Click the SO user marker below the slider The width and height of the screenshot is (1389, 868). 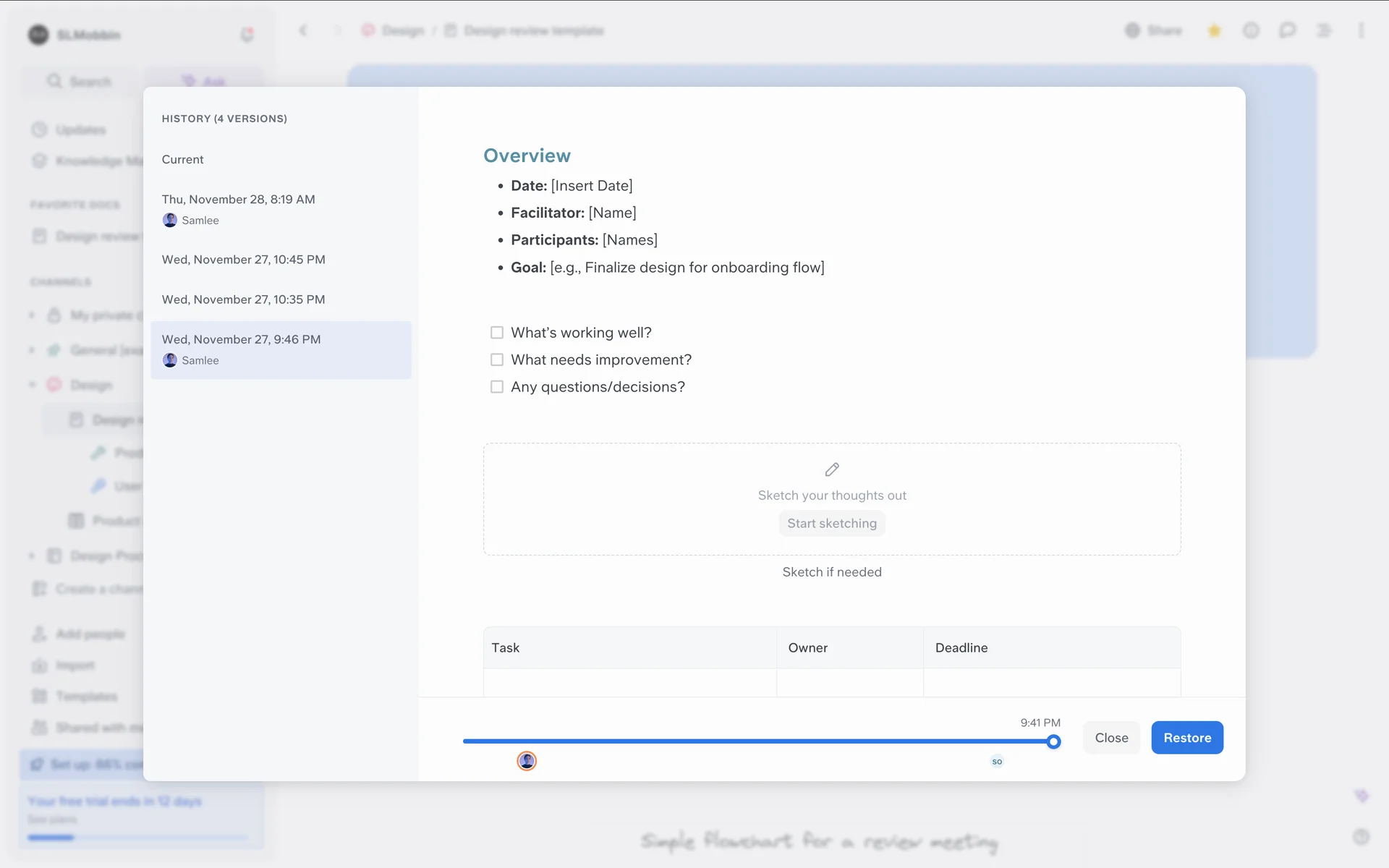(x=997, y=761)
